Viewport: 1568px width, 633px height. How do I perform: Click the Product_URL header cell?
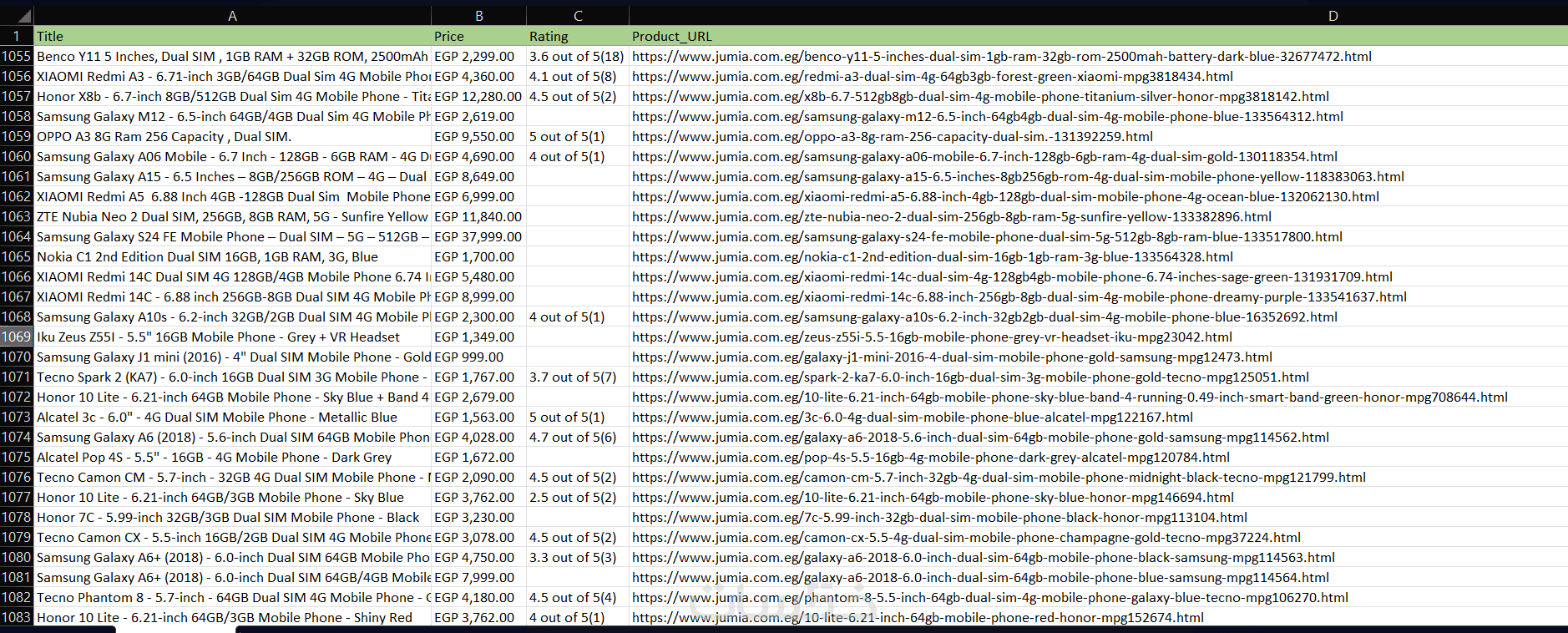(x=1099, y=36)
